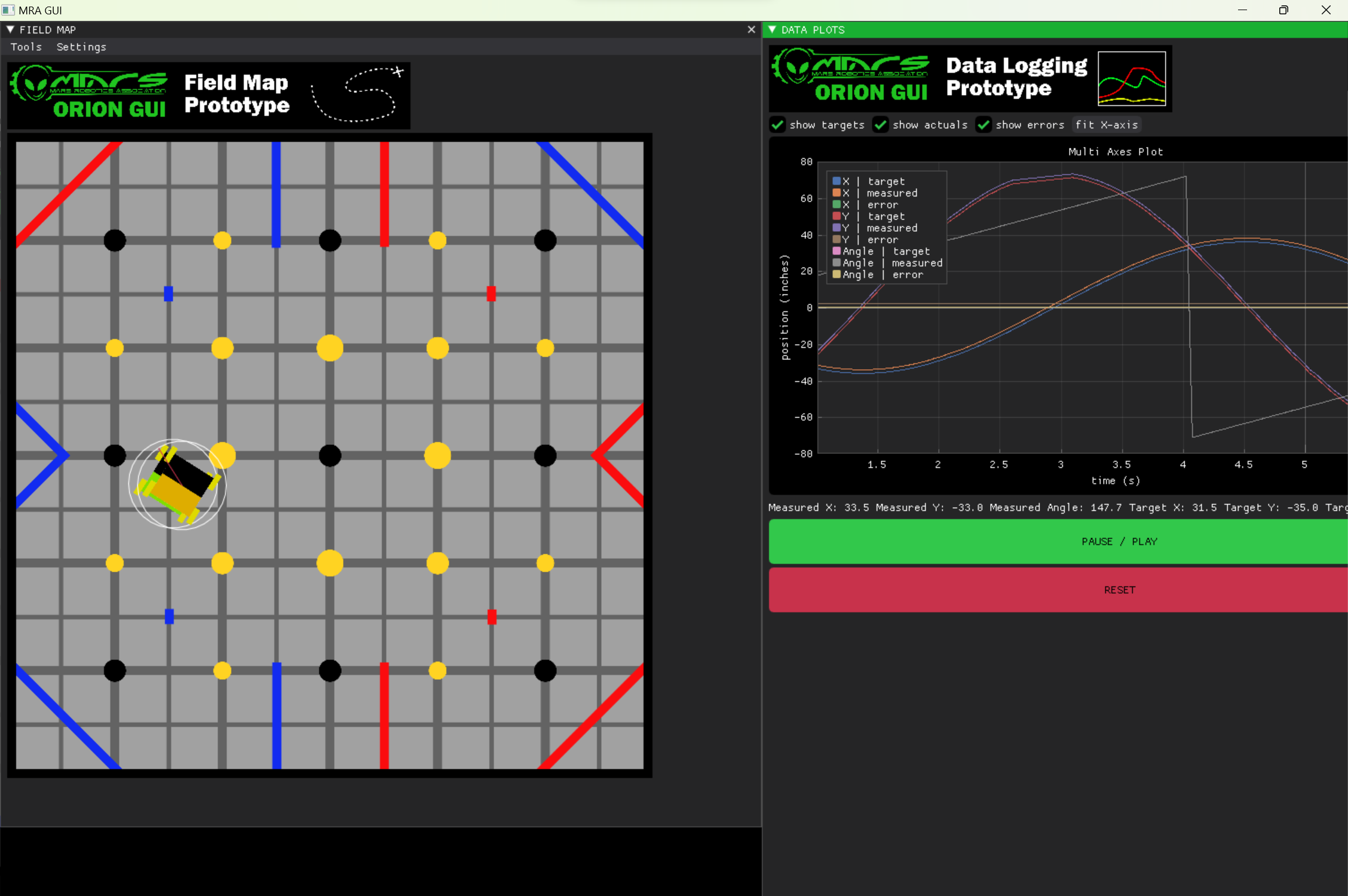This screenshot has height=896, width=1348.
Task: Open the Settings menu
Action: (81, 47)
